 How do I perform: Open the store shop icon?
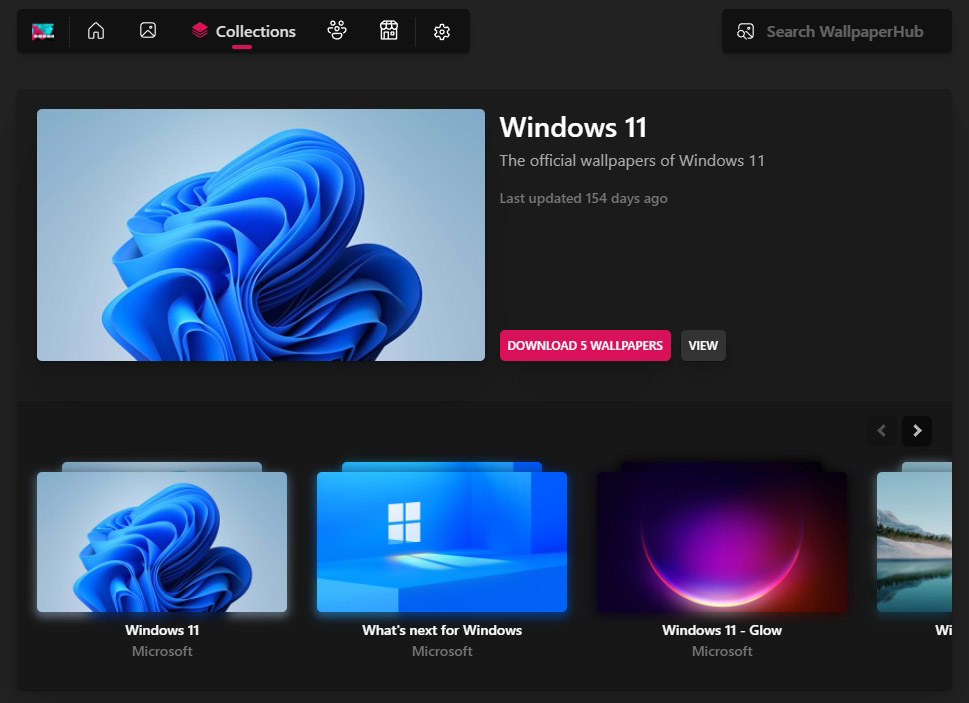[x=389, y=30]
